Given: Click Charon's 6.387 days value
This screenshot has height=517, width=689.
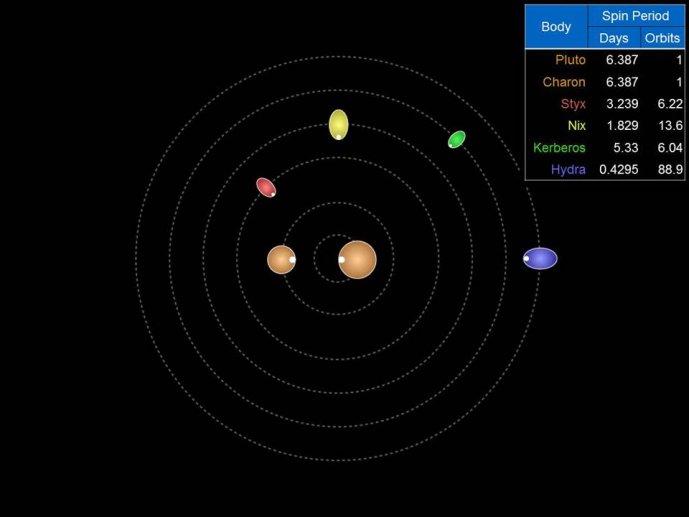Looking at the screenshot, I should pyautogui.click(x=622, y=82).
